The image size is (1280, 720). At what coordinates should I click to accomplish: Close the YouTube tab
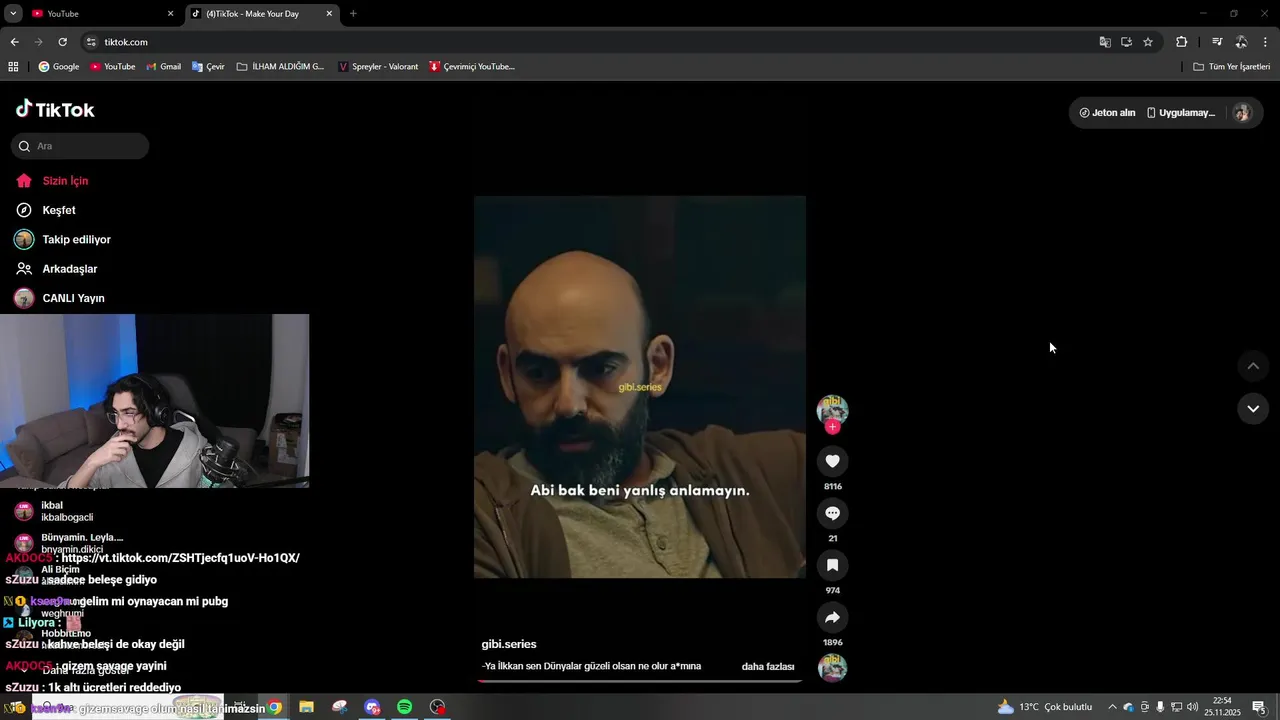click(x=170, y=14)
